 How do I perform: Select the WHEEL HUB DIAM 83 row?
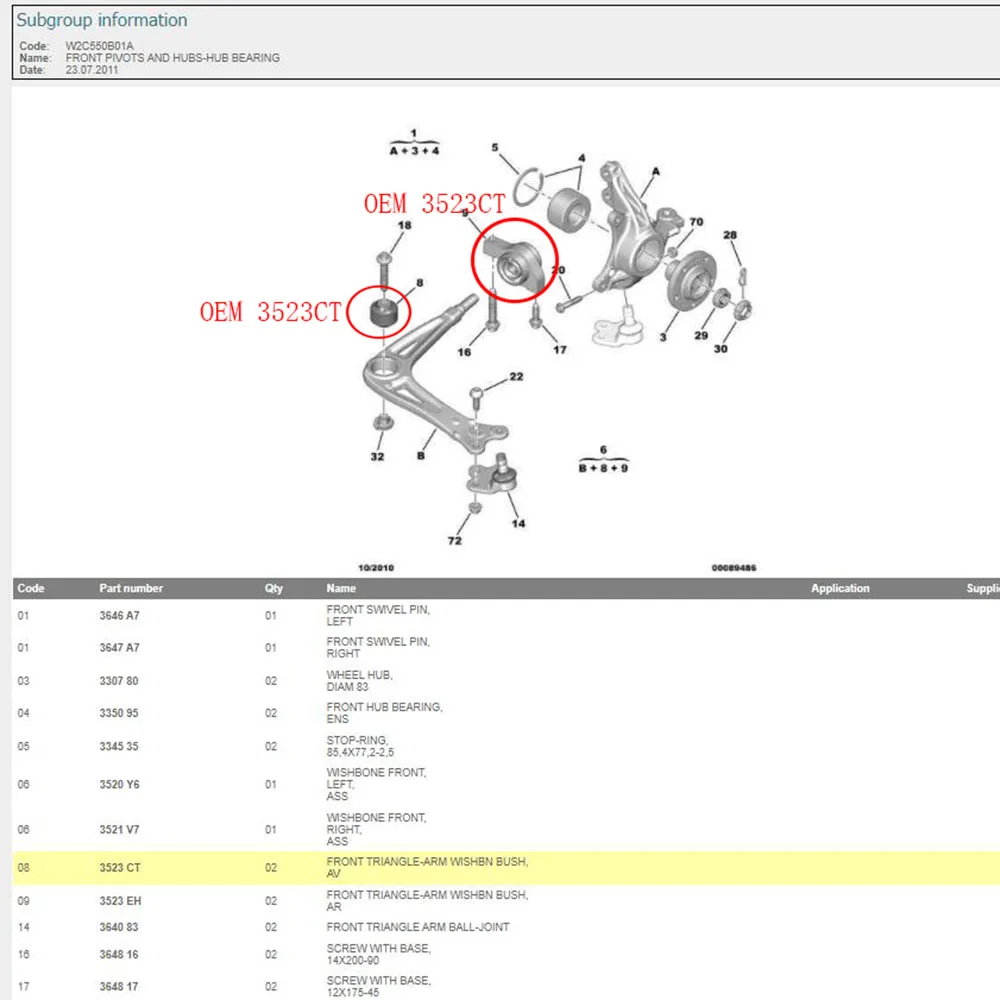click(506, 680)
